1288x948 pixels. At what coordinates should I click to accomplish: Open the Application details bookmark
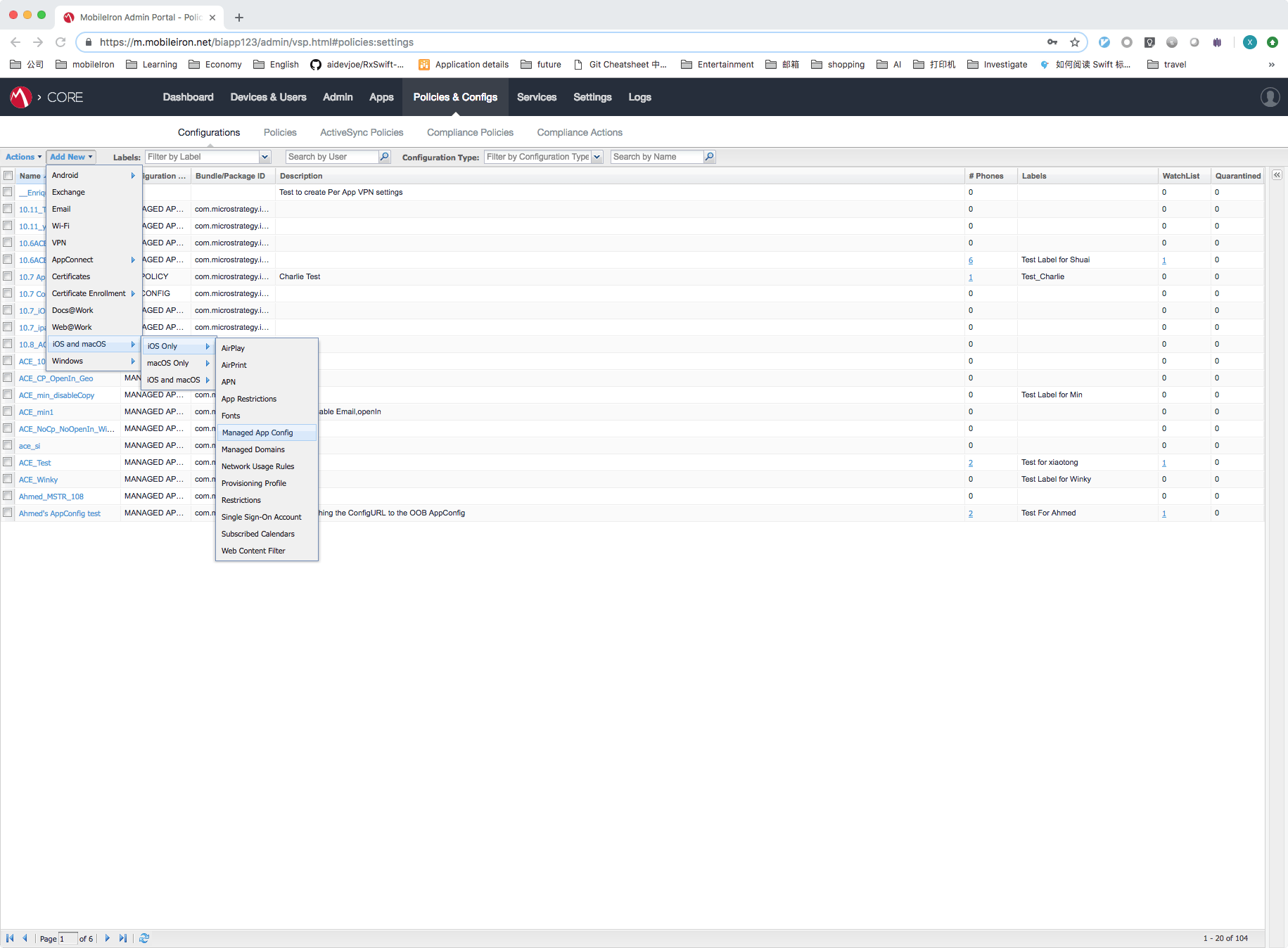(464, 65)
